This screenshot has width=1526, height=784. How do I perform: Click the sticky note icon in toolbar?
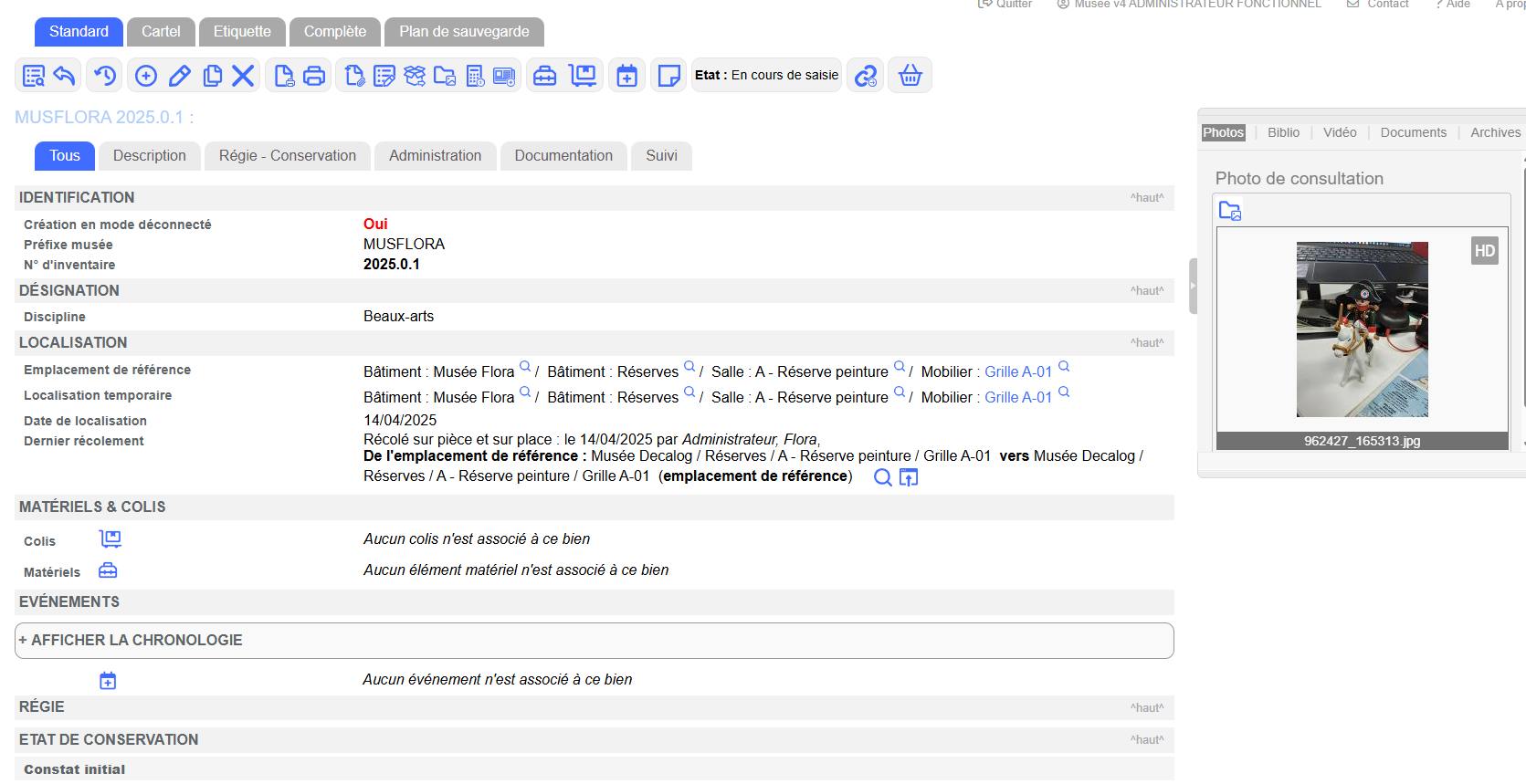coord(668,76)
